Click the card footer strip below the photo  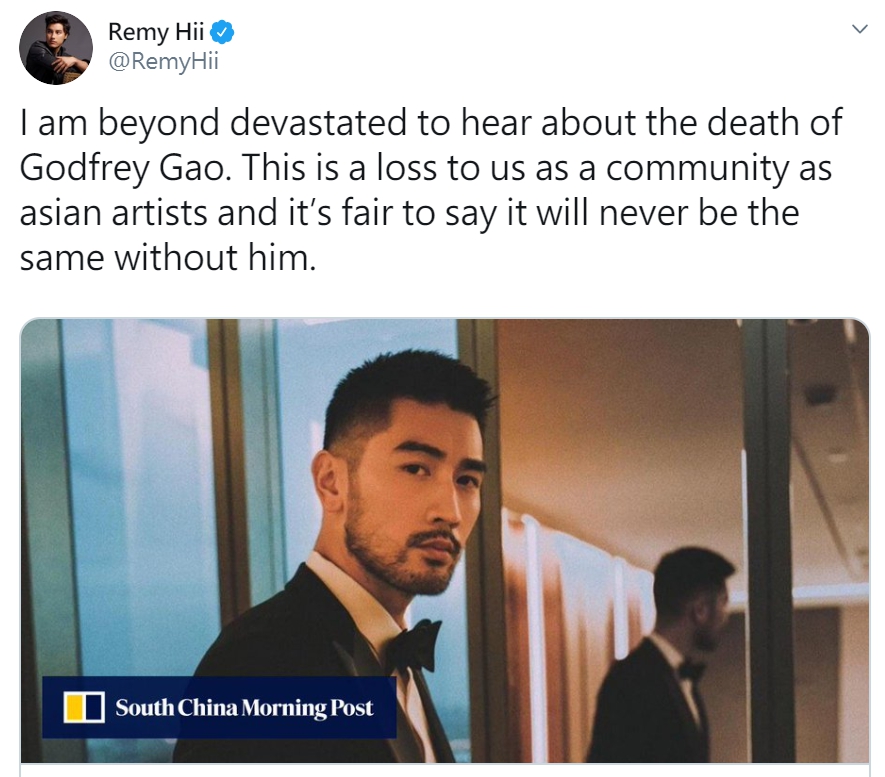[x=445, y=770]
